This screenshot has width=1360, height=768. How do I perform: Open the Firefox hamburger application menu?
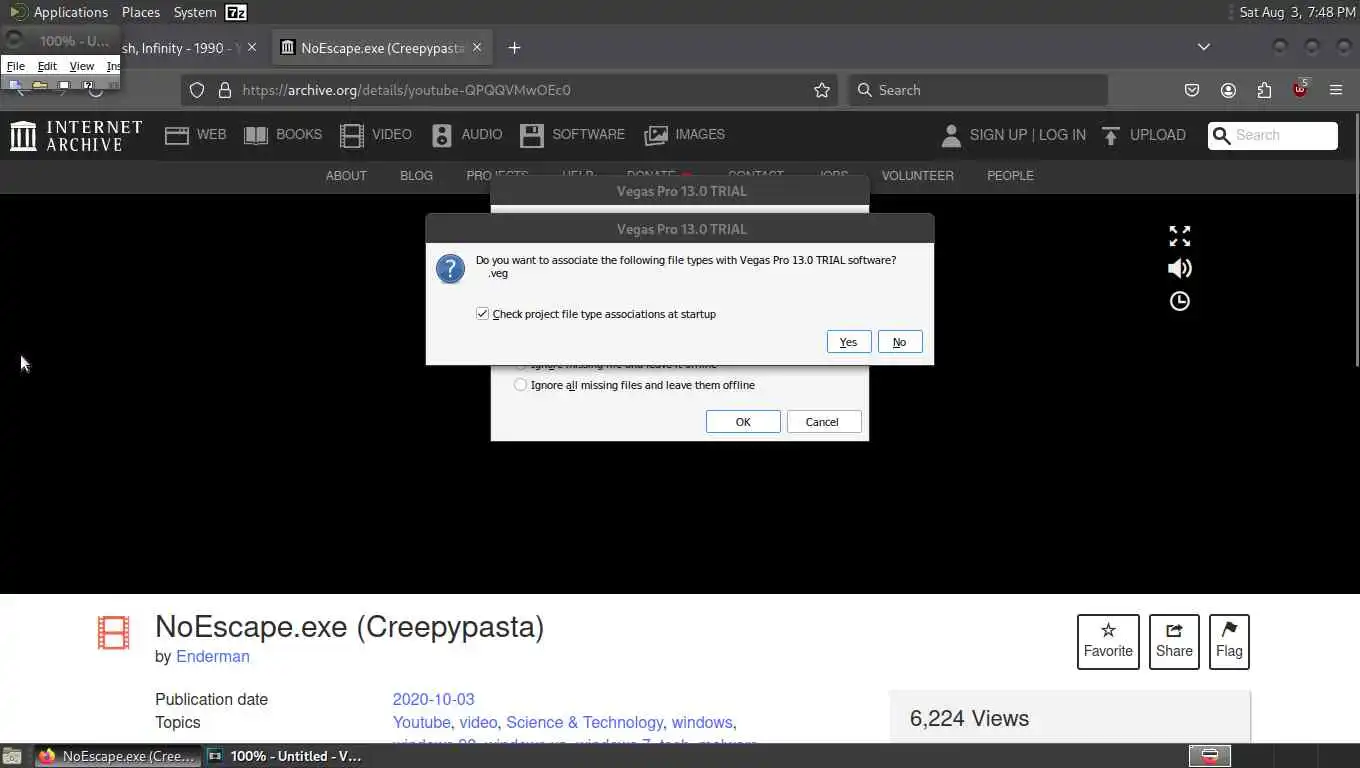click(x=1336, y=90)
